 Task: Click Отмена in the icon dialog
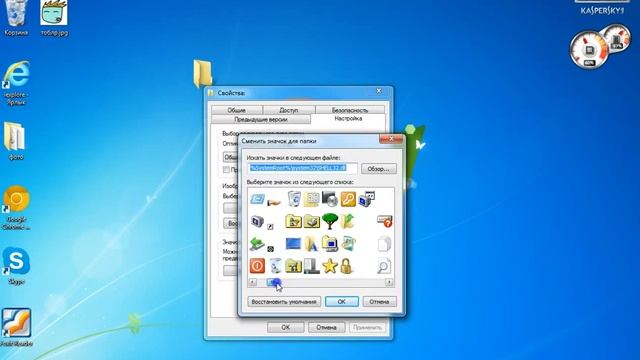379,302
